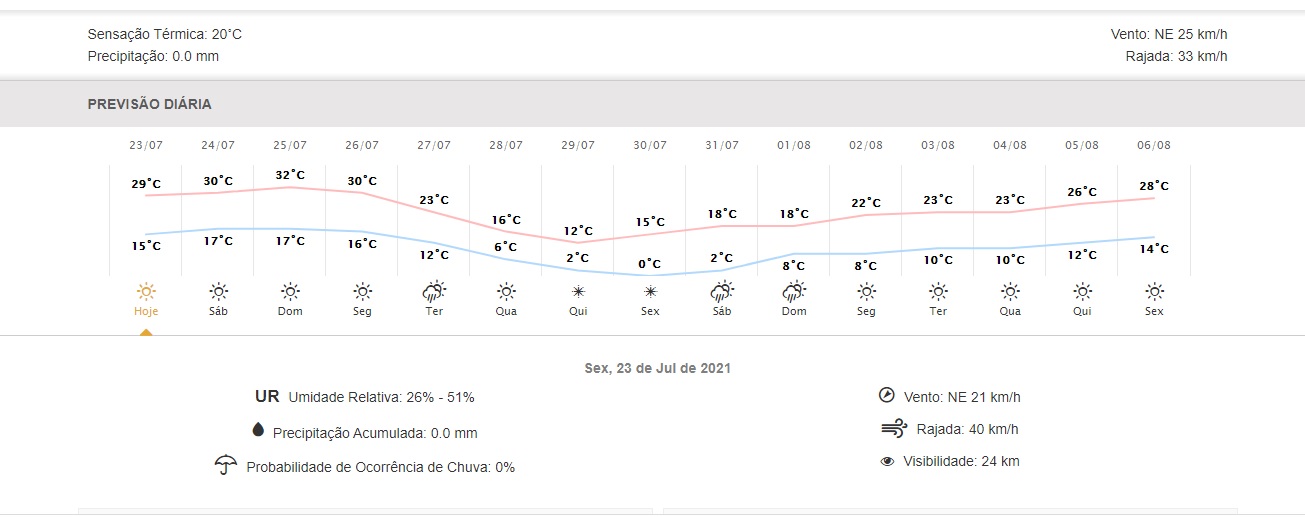Select the frost icon for Sex 30/07
Viewport: 1305px width, 517px height.
tap(650, 292)
